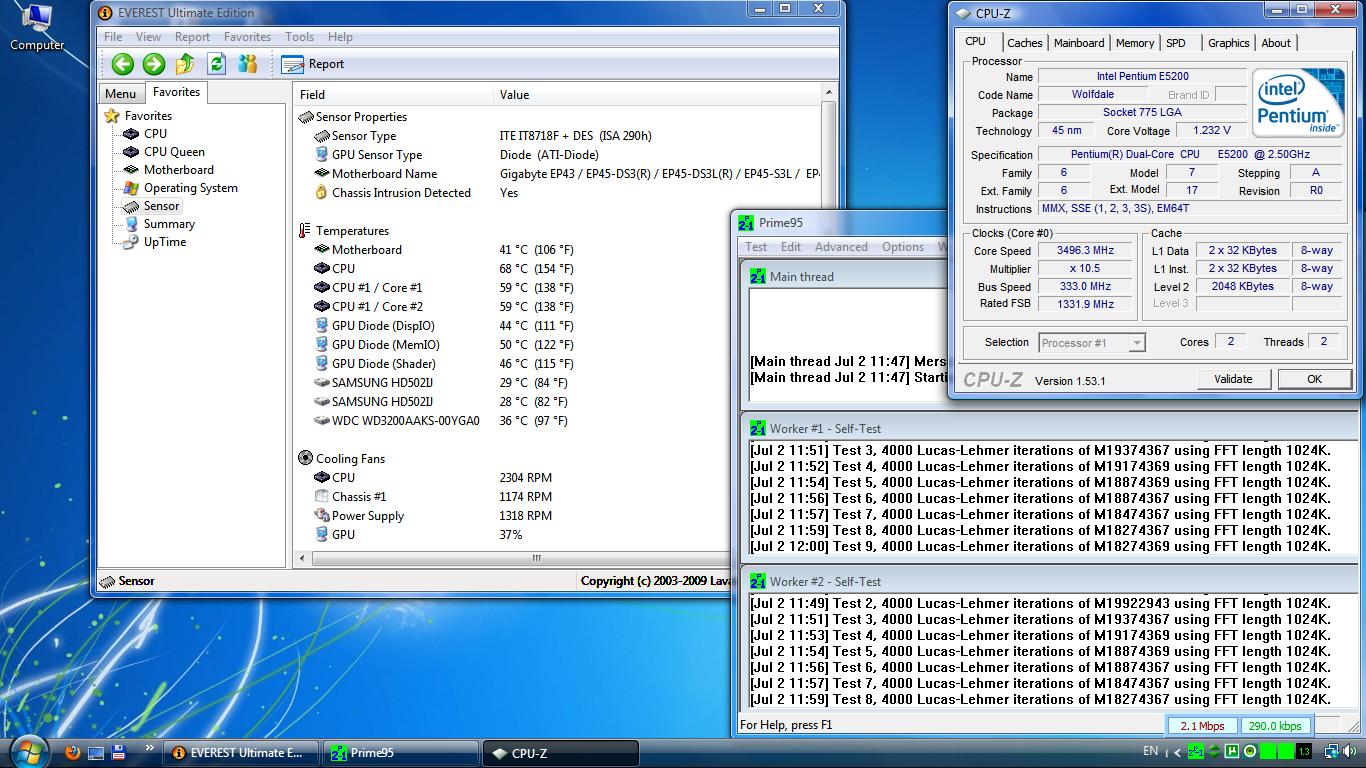
Task: Click the UpTime icon in Favorites tree
Action: 131,242
